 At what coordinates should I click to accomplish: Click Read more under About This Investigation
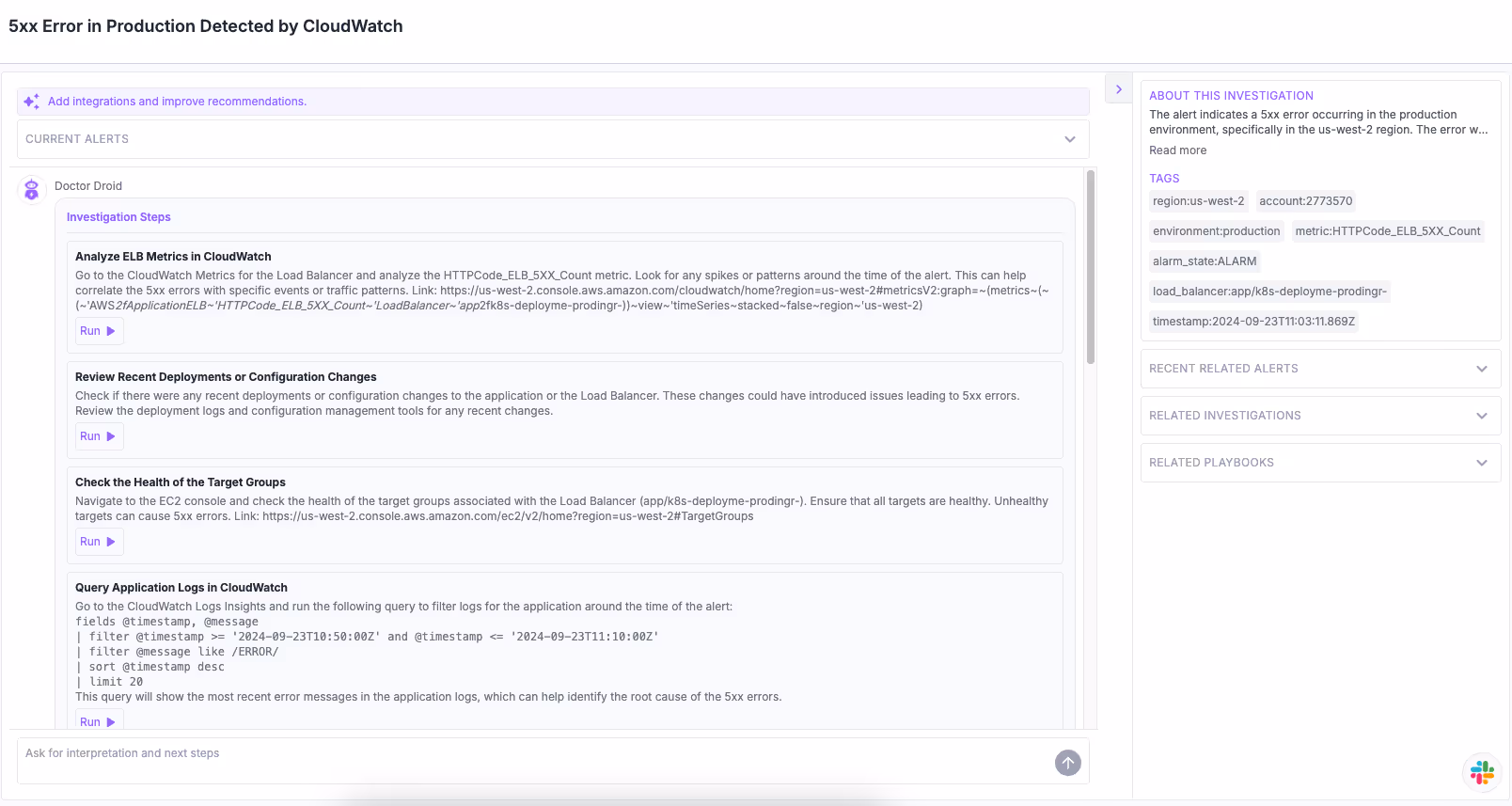coord(1177,150)
